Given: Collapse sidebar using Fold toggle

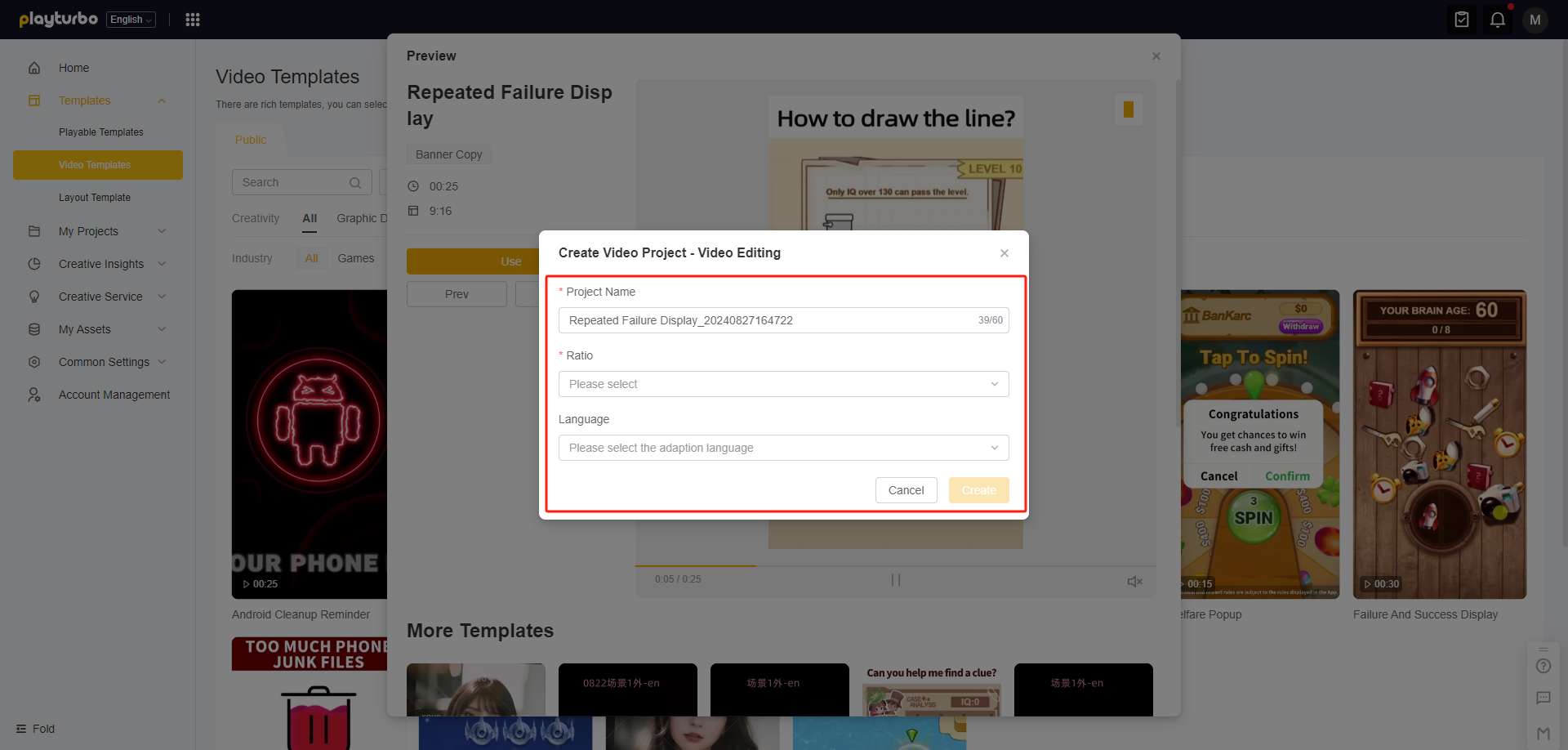Looking at the screenshot, I should click(x=36, y=729).
